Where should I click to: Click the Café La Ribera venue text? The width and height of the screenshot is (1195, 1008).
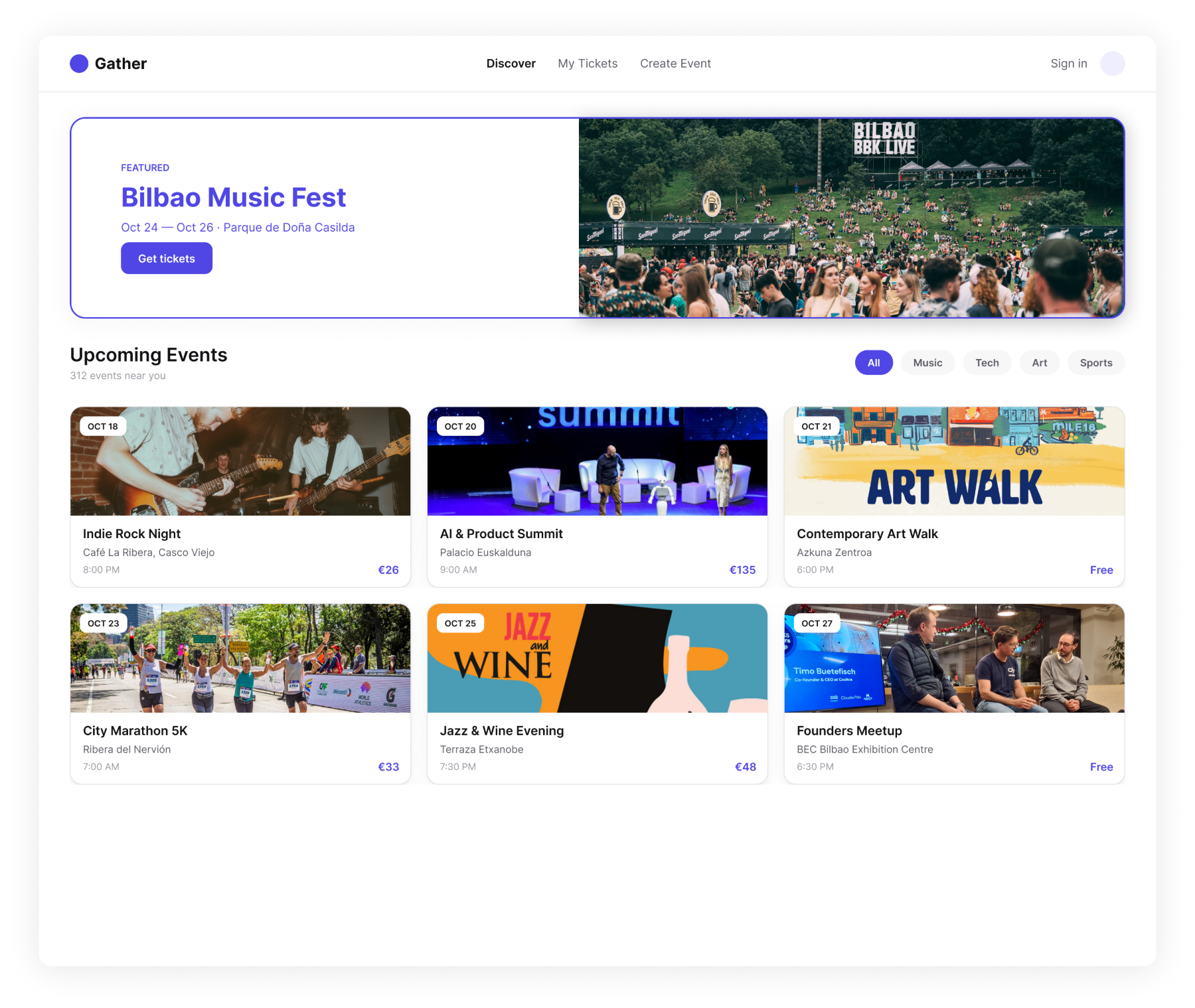(x=149, y=552)
